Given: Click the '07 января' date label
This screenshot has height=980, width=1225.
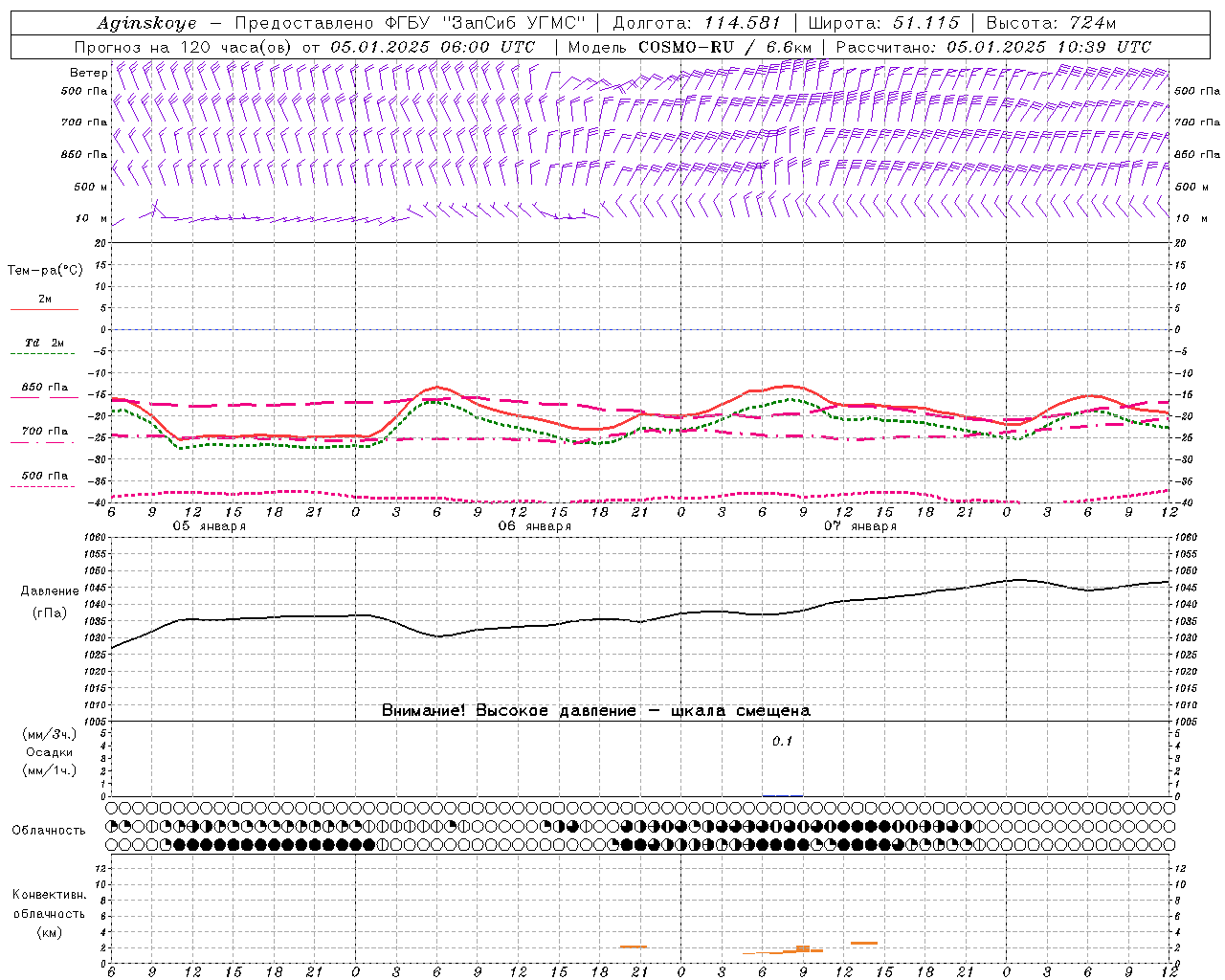Looking at the screenshot, I should click(860, 526).
